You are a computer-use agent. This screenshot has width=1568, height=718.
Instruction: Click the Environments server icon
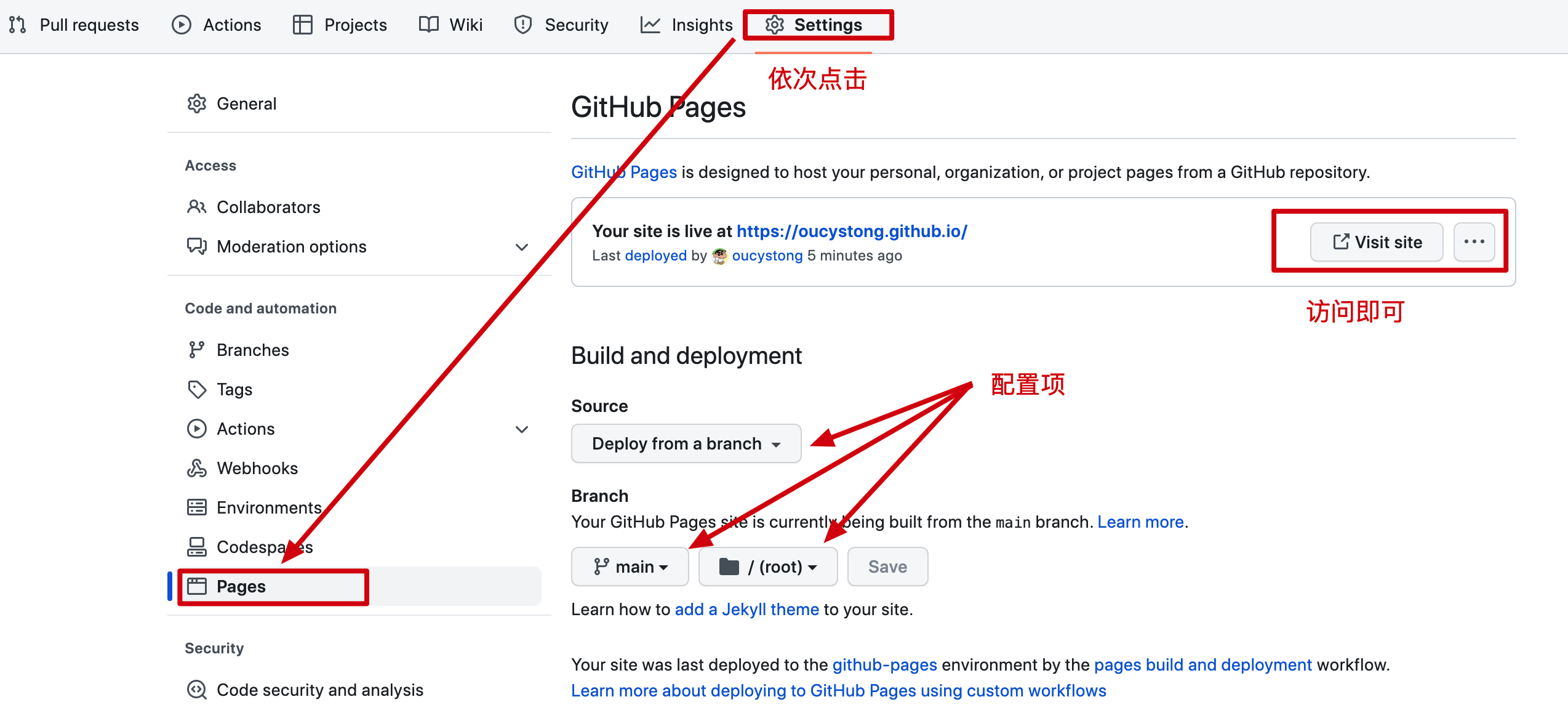196,507
